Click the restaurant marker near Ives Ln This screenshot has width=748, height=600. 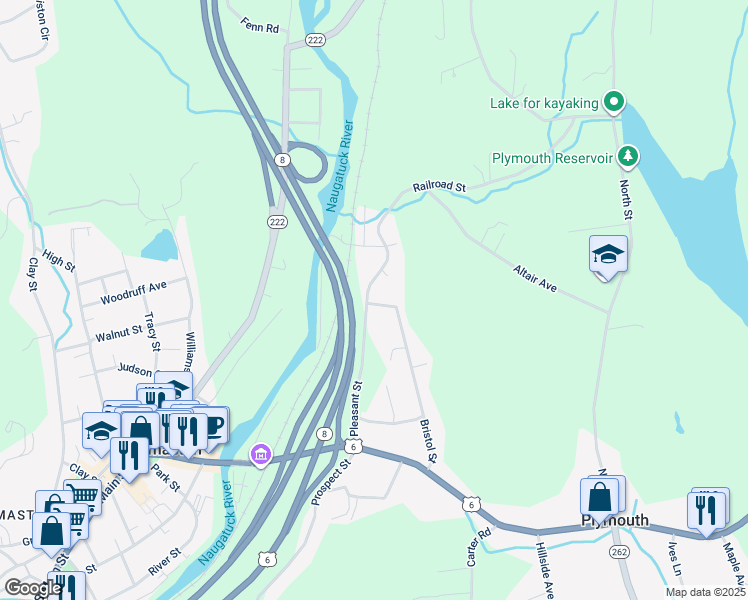click(706, 512)
